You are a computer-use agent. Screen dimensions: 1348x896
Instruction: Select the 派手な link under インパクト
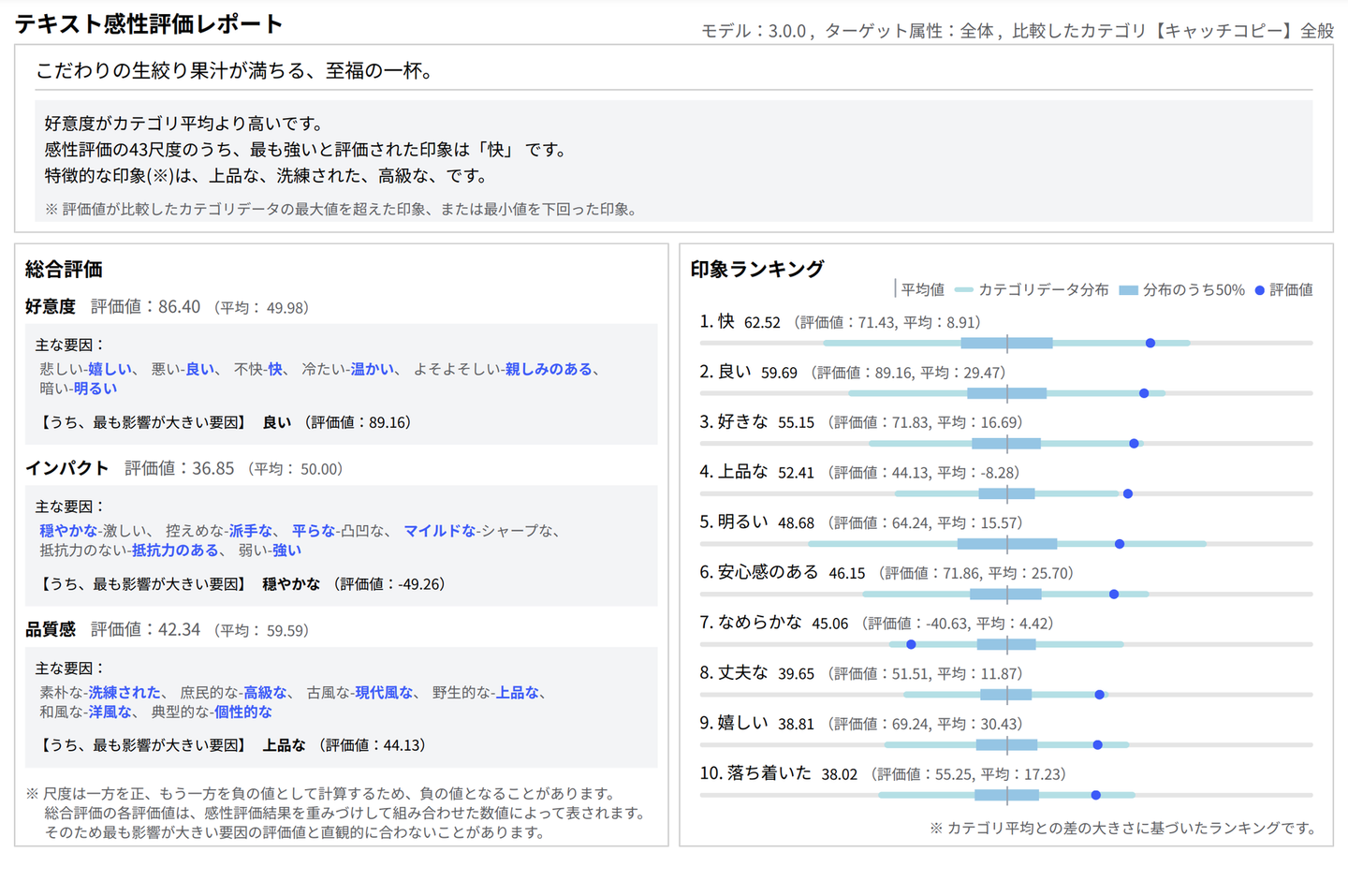click(251, 531)
